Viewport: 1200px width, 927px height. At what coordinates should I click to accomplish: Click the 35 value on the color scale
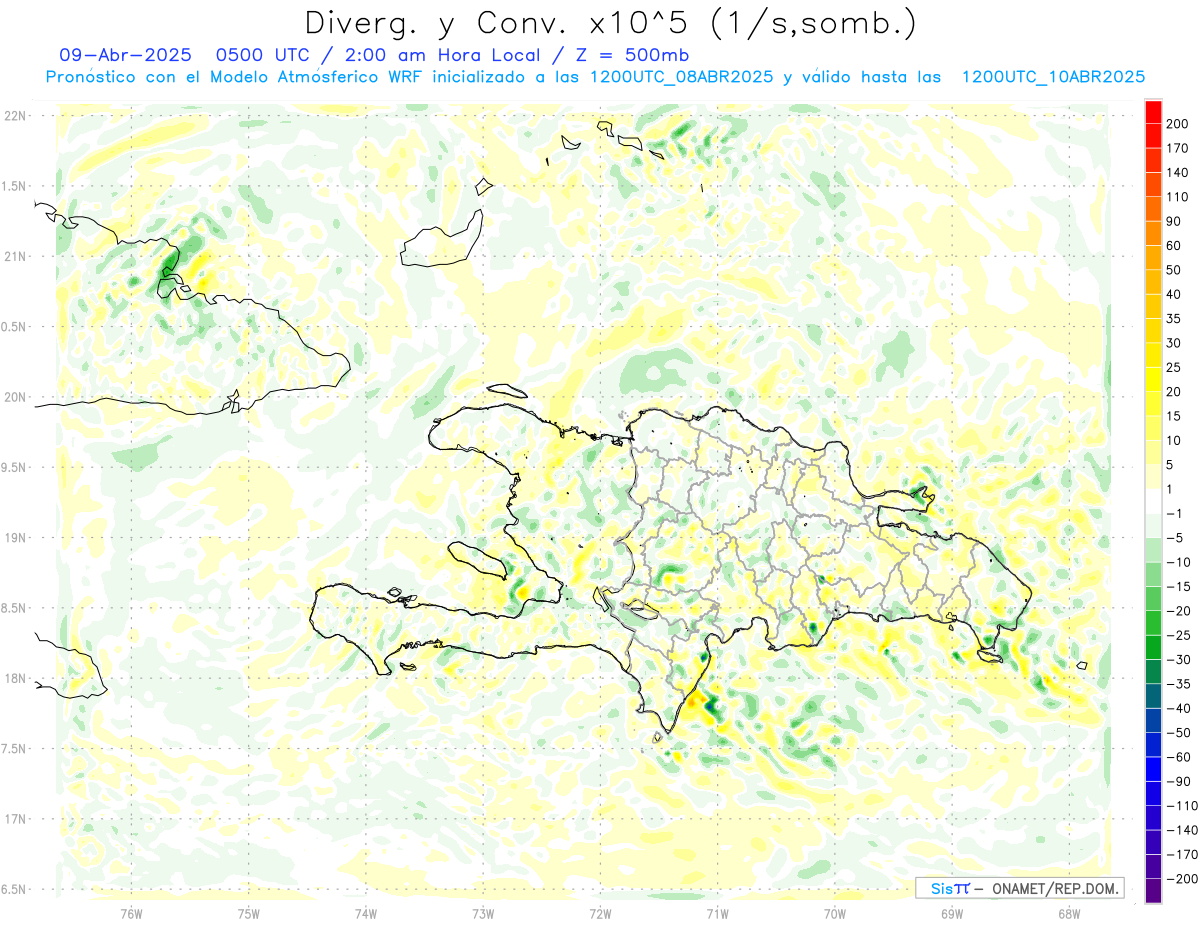(1175, 319)
